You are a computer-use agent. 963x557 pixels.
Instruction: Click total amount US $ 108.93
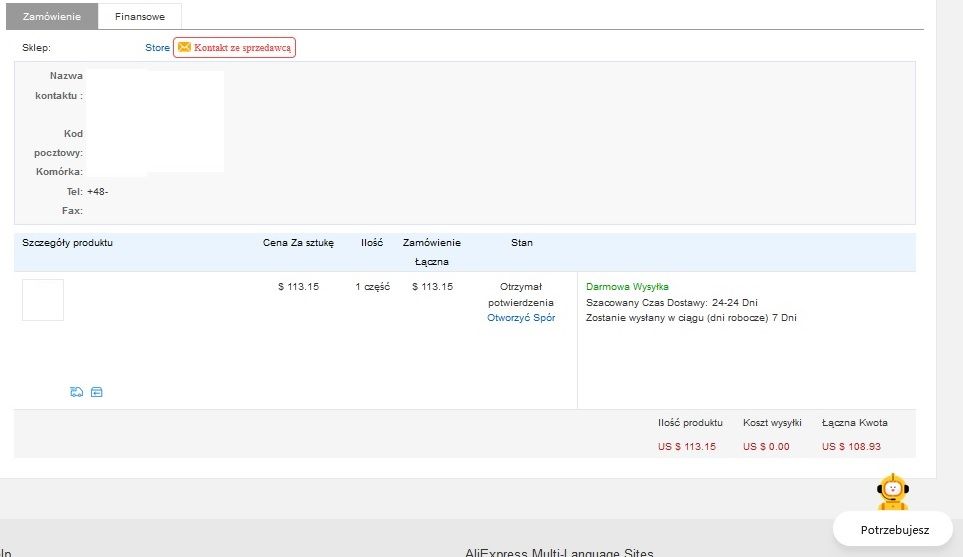851,446
